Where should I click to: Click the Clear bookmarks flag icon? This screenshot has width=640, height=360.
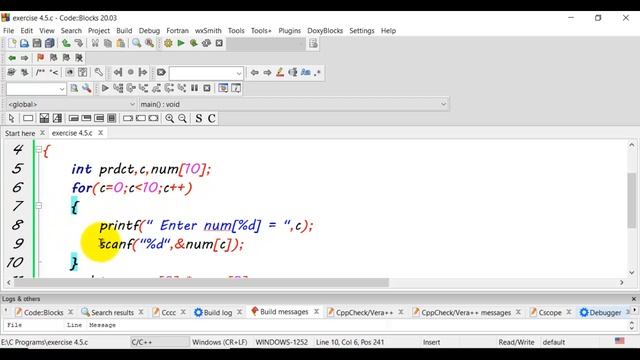[79, 58]
